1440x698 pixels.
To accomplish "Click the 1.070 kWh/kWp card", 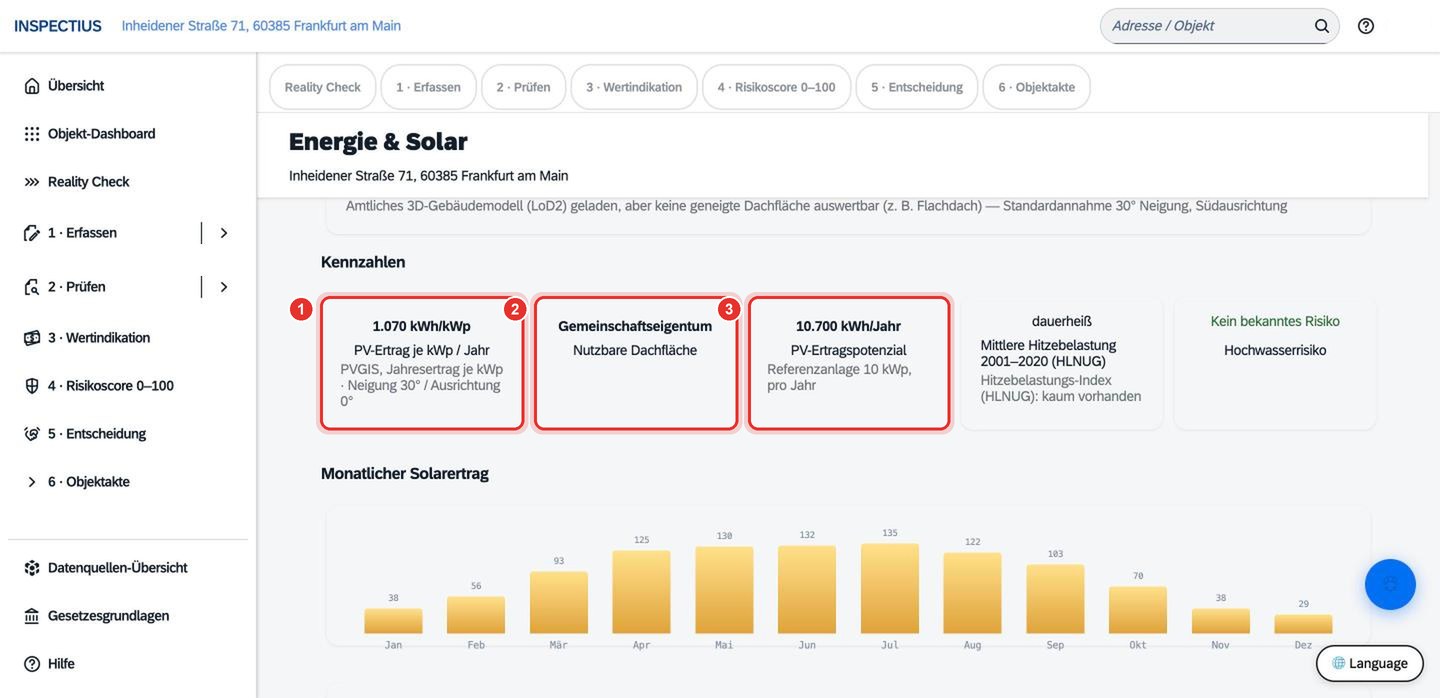I will tap(422, 363).
